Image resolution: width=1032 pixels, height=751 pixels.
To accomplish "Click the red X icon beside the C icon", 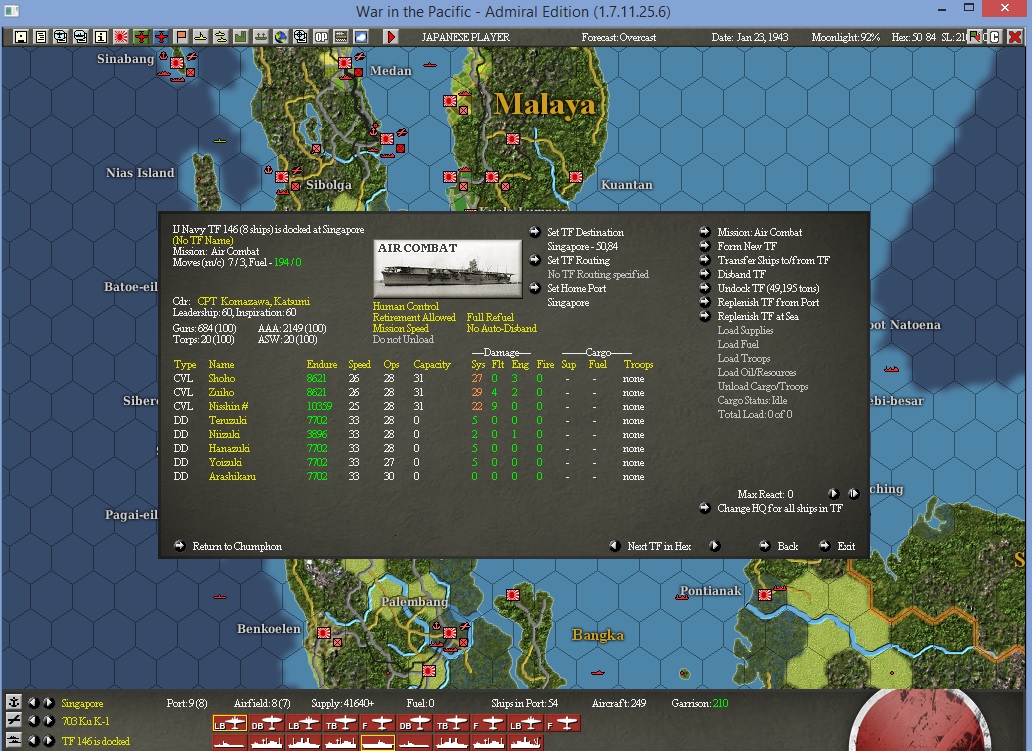I will click(1015, 37).
